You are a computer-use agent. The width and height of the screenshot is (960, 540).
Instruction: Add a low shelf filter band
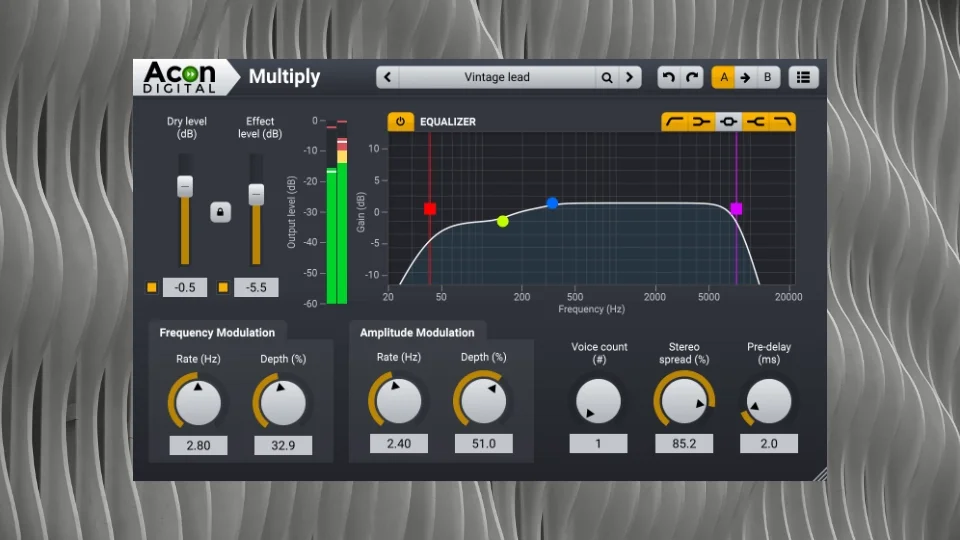(702, 122)
